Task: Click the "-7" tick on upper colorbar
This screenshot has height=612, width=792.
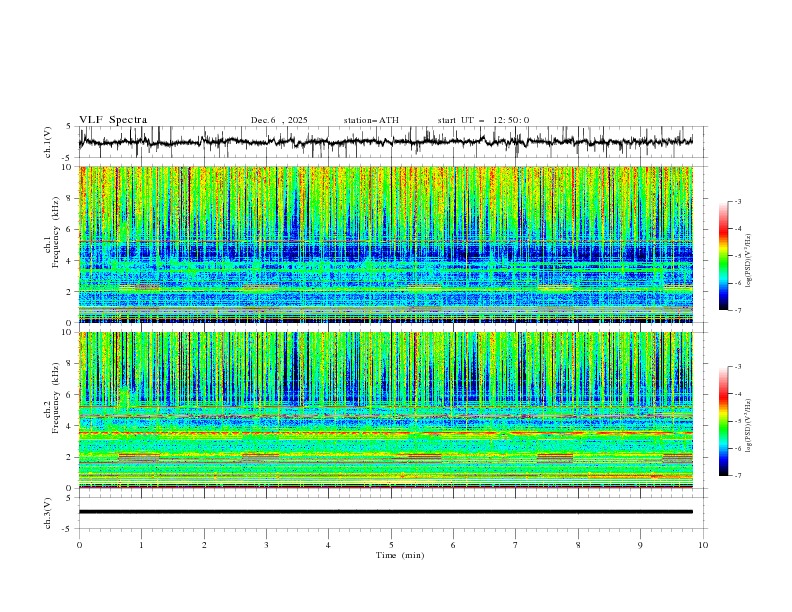Action: [x=738, y=310]
